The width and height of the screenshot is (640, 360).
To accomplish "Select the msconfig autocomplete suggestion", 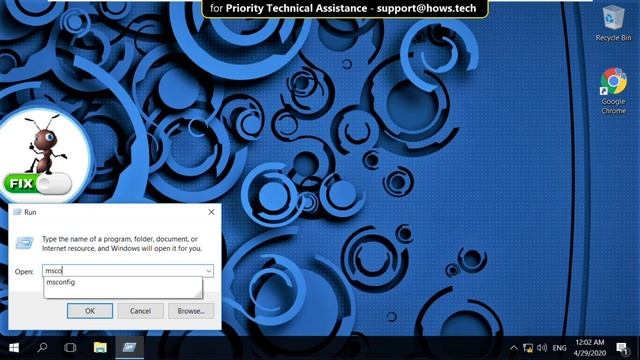I will tap(122, 282).
